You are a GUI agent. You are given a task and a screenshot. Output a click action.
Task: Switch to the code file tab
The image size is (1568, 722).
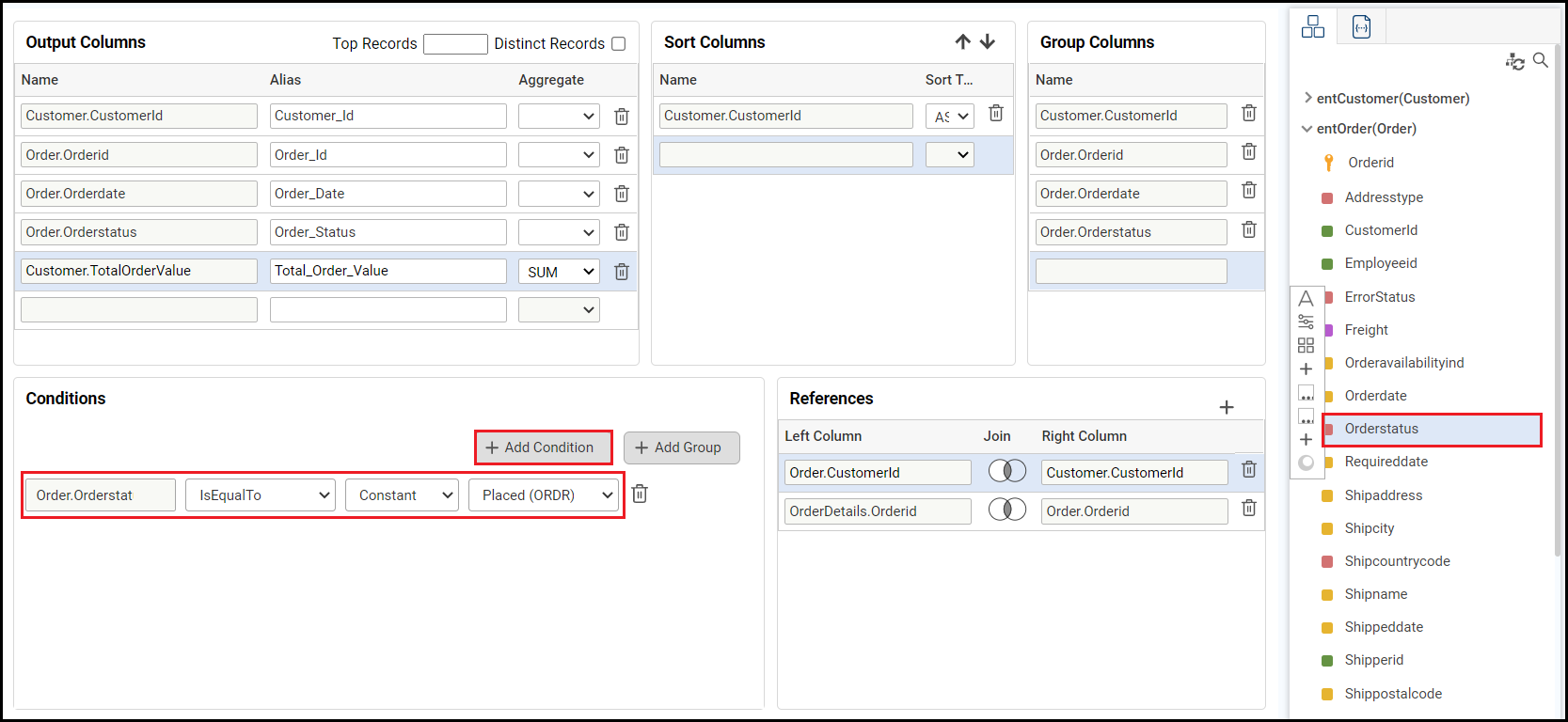1361,27
